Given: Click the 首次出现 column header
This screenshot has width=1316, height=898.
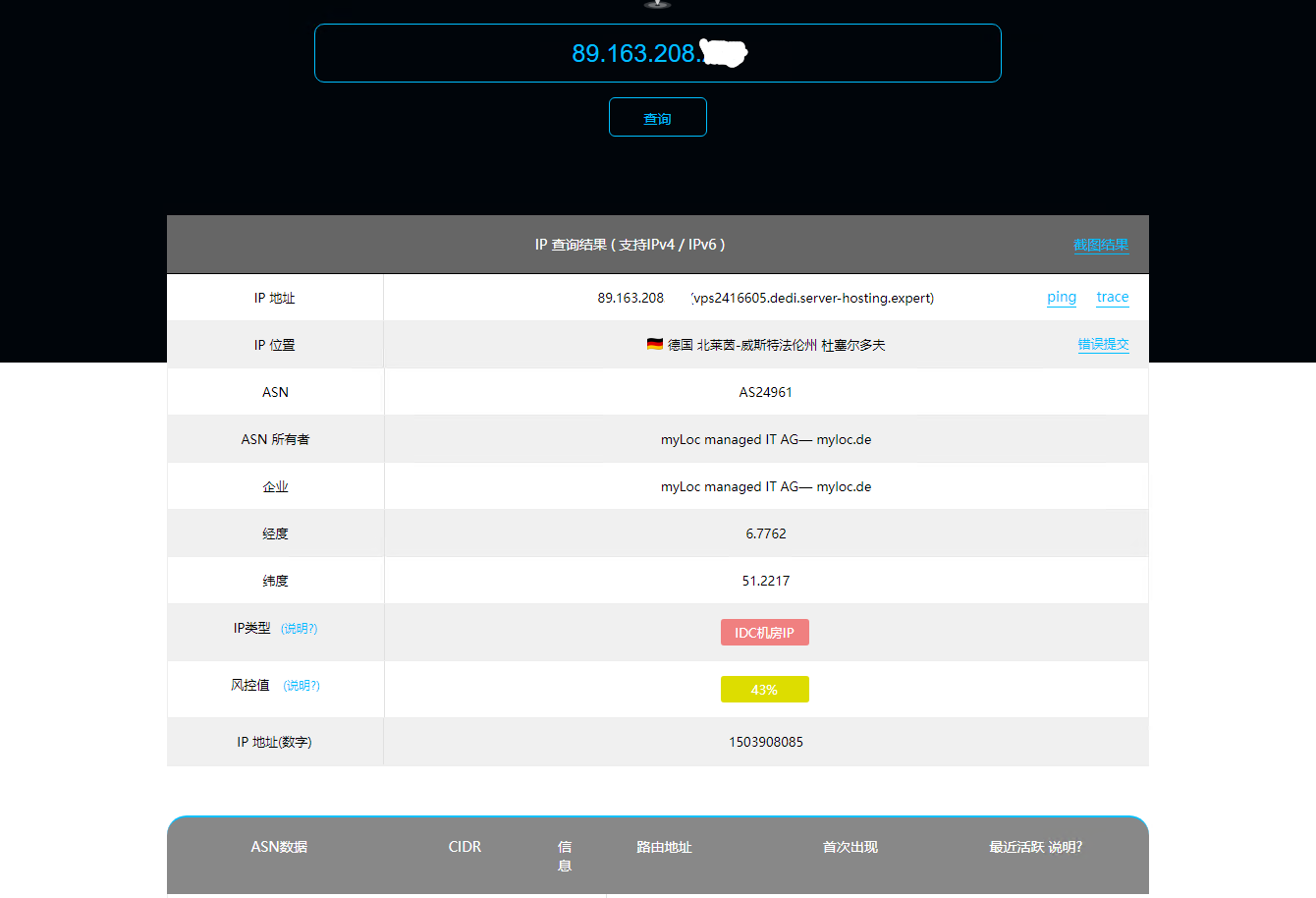Looking at the screenshot, I should tap(850, 847).
